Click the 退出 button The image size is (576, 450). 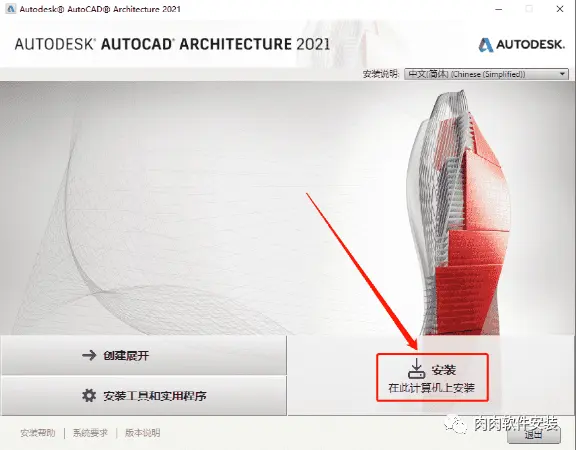point(534,435)
